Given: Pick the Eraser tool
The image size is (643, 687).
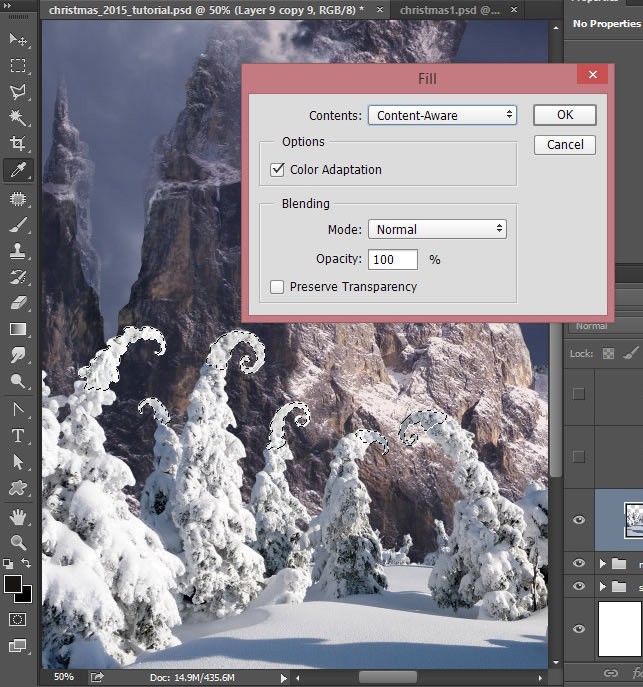Looking at the screenshot, I should point(18,302).
